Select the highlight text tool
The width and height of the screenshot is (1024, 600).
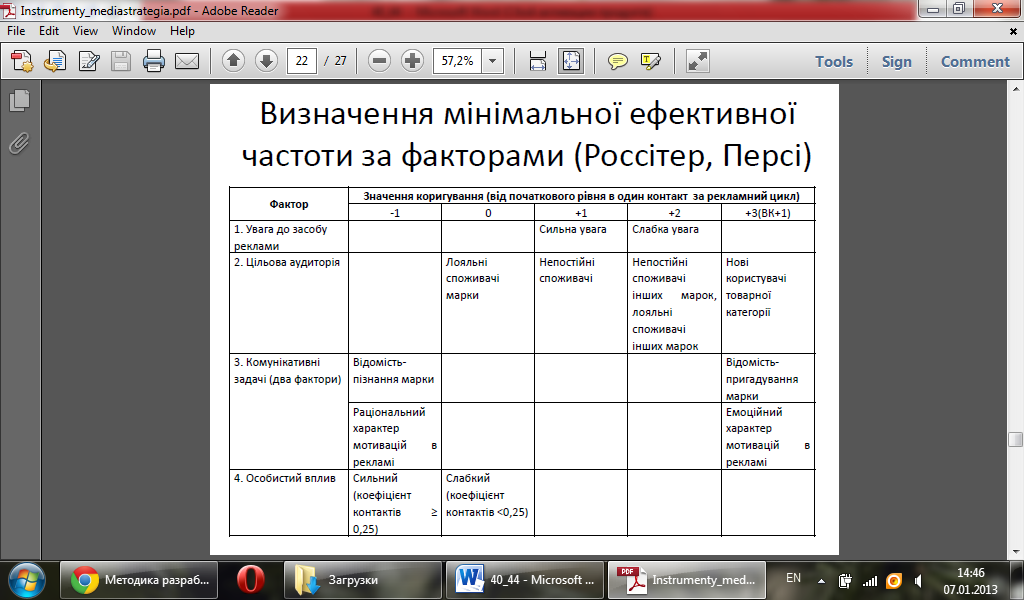651,61
